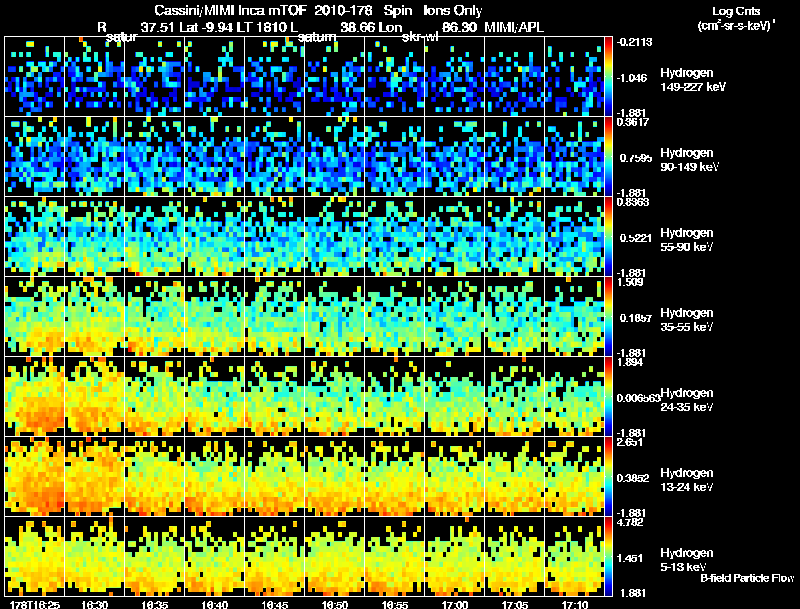Click the 1.509 colorbar value
Viewport: 800px width, 609px height.
pyautogui.click(x=630, y=282)
